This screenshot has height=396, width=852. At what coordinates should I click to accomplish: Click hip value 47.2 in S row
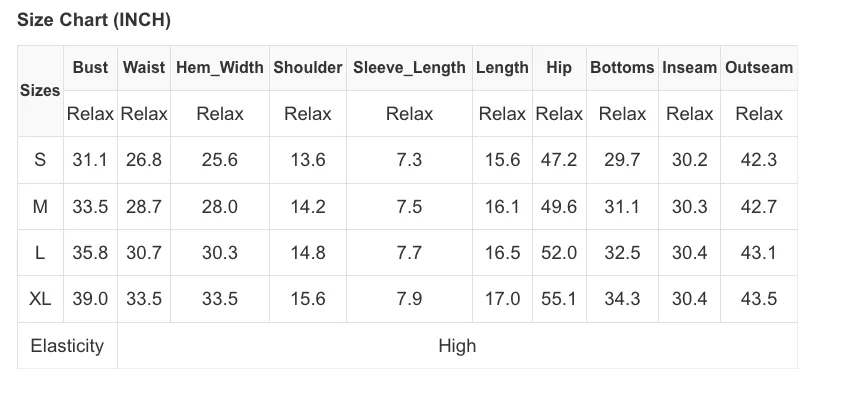(559, 160)
